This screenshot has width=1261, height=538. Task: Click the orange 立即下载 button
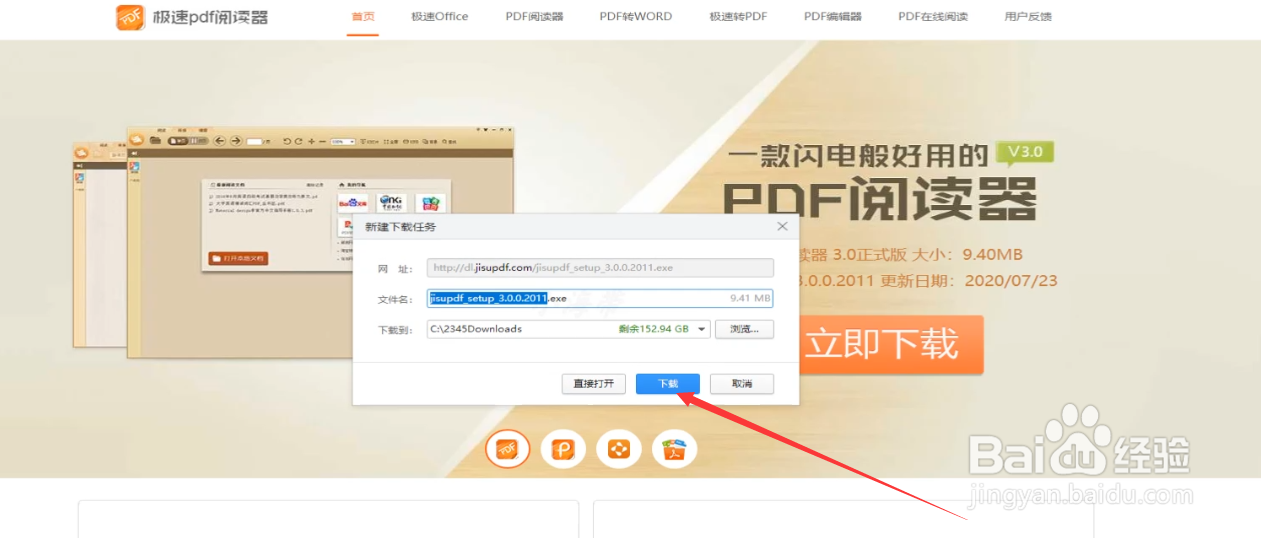[x=891, y=345]
